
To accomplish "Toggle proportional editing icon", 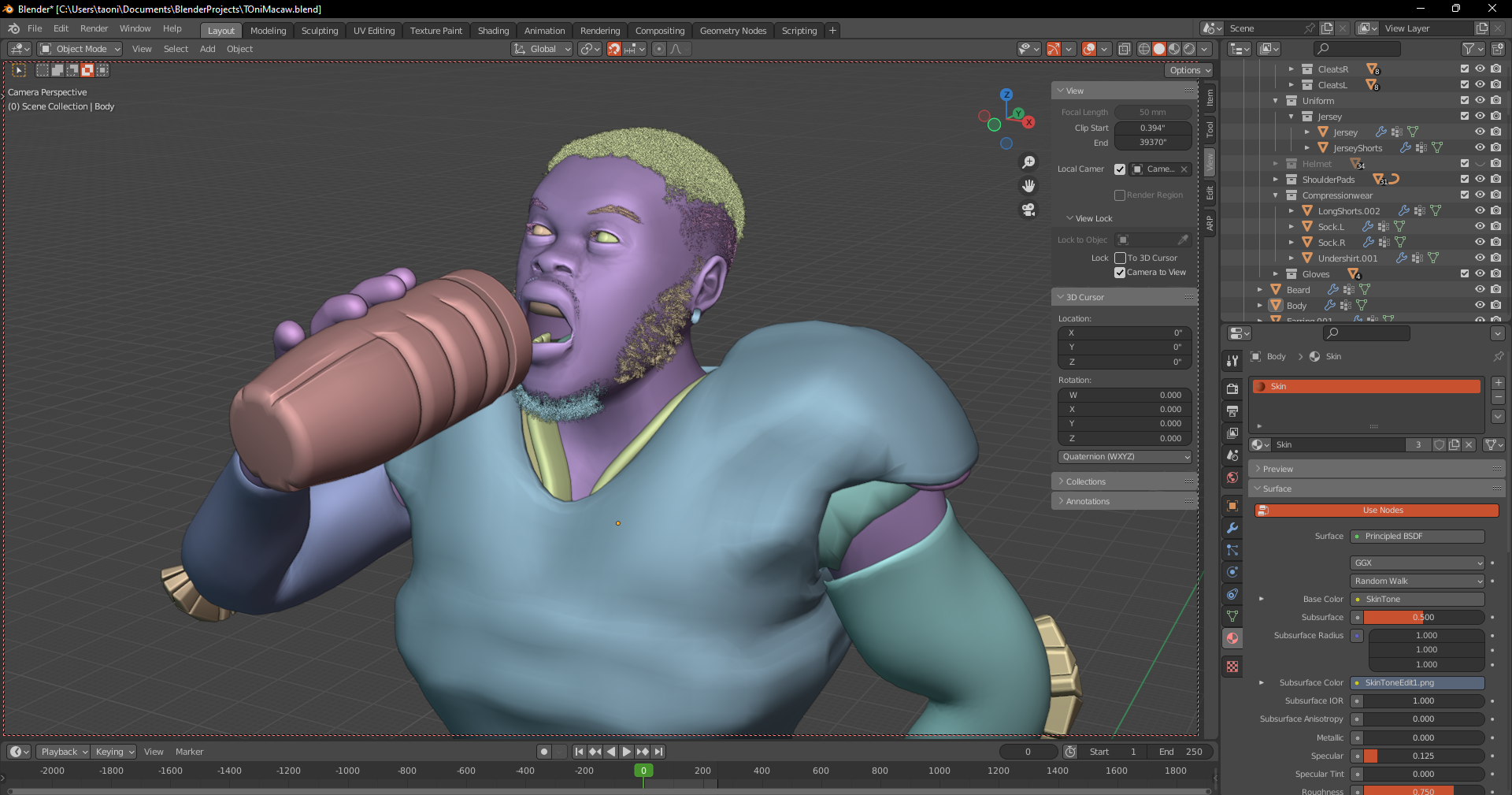I will pos(659,49).
